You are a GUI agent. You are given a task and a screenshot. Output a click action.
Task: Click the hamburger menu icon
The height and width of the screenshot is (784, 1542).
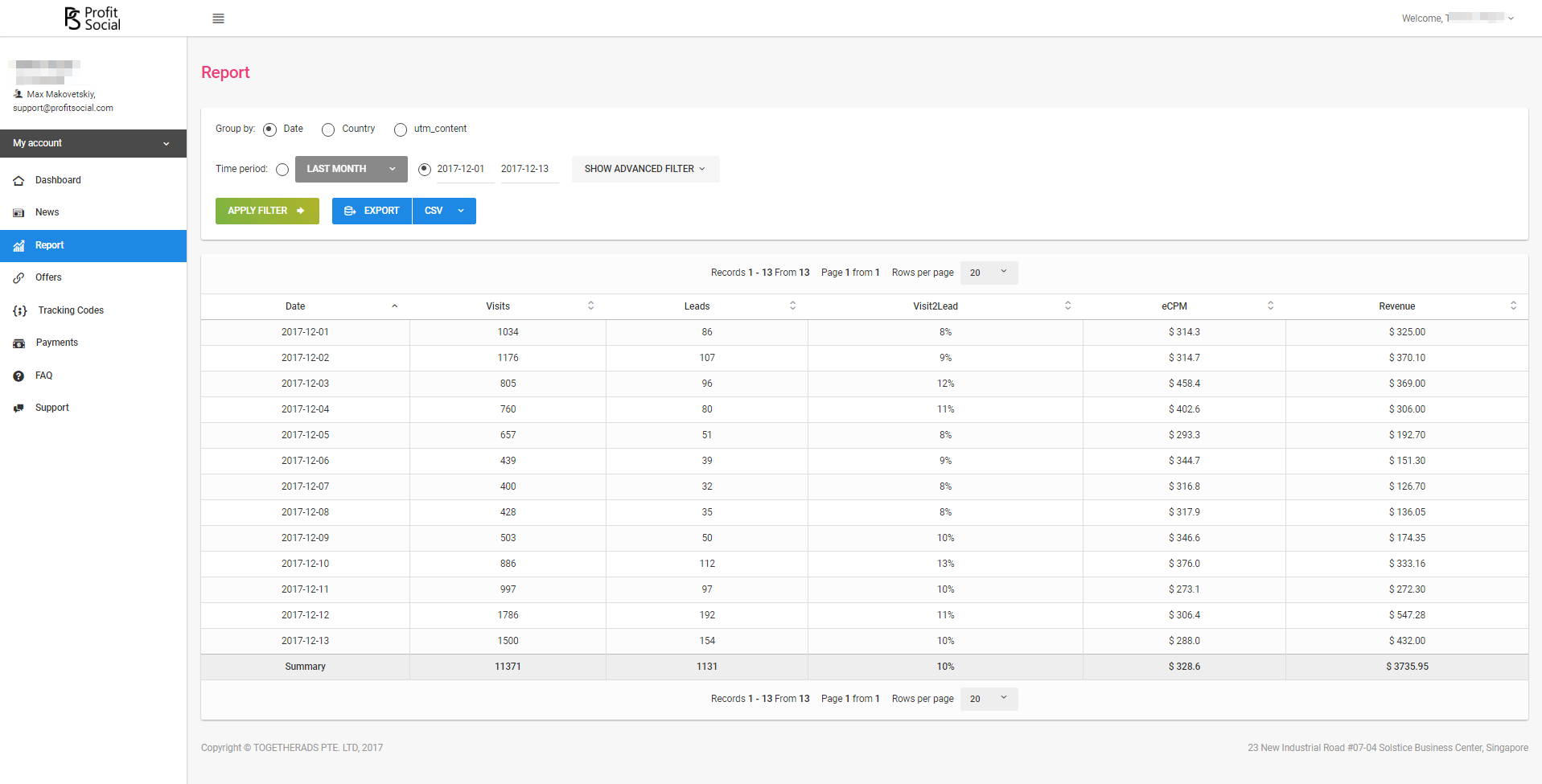point(218,18)
